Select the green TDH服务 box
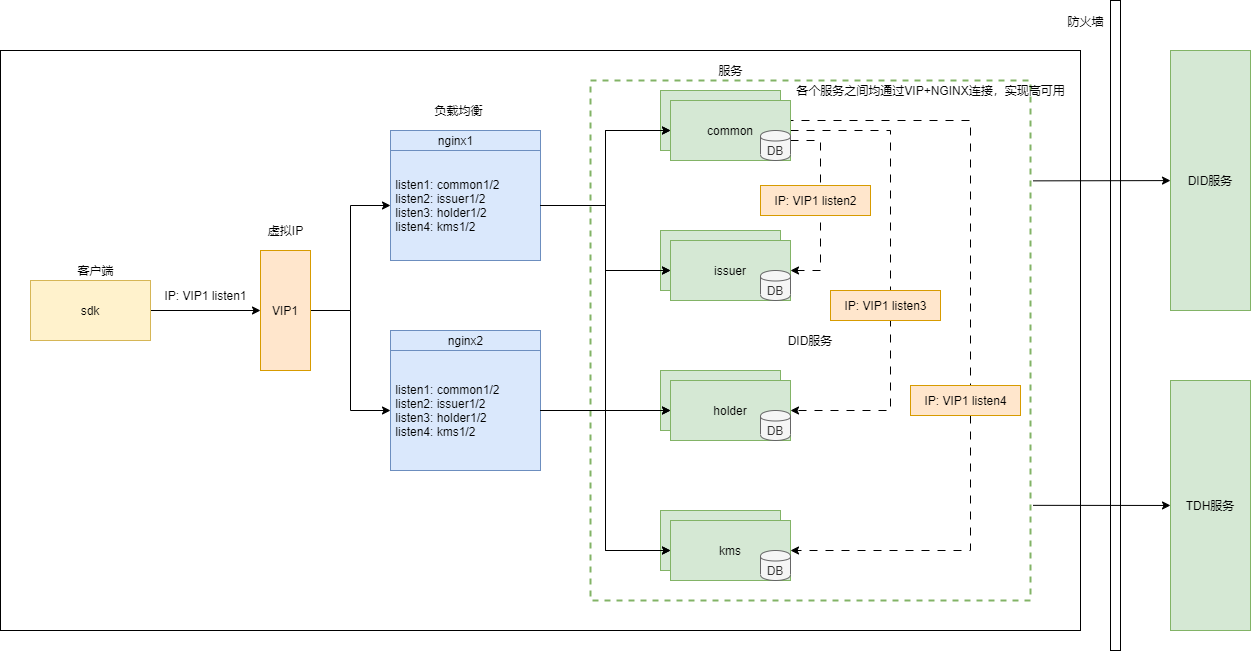This screenshot has height=651, width=1251. (1210, 505)
